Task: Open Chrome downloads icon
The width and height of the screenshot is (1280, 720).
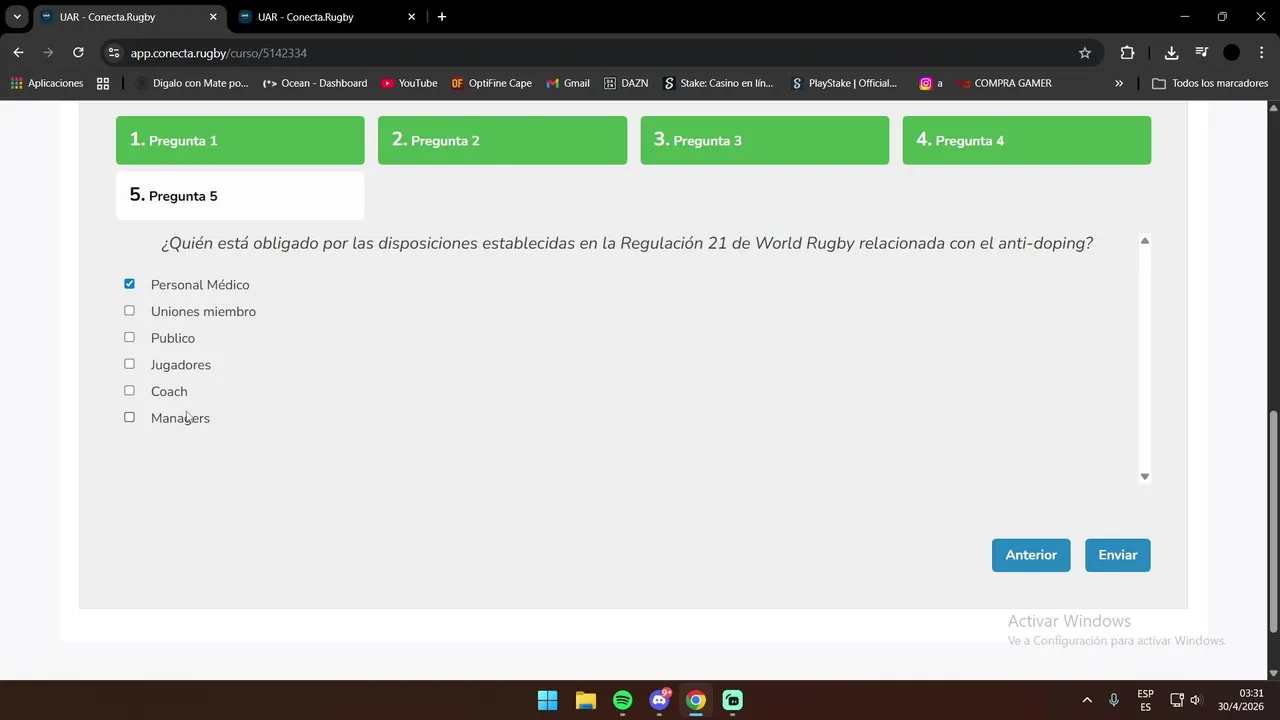Action: click(x=1171, y=53)
